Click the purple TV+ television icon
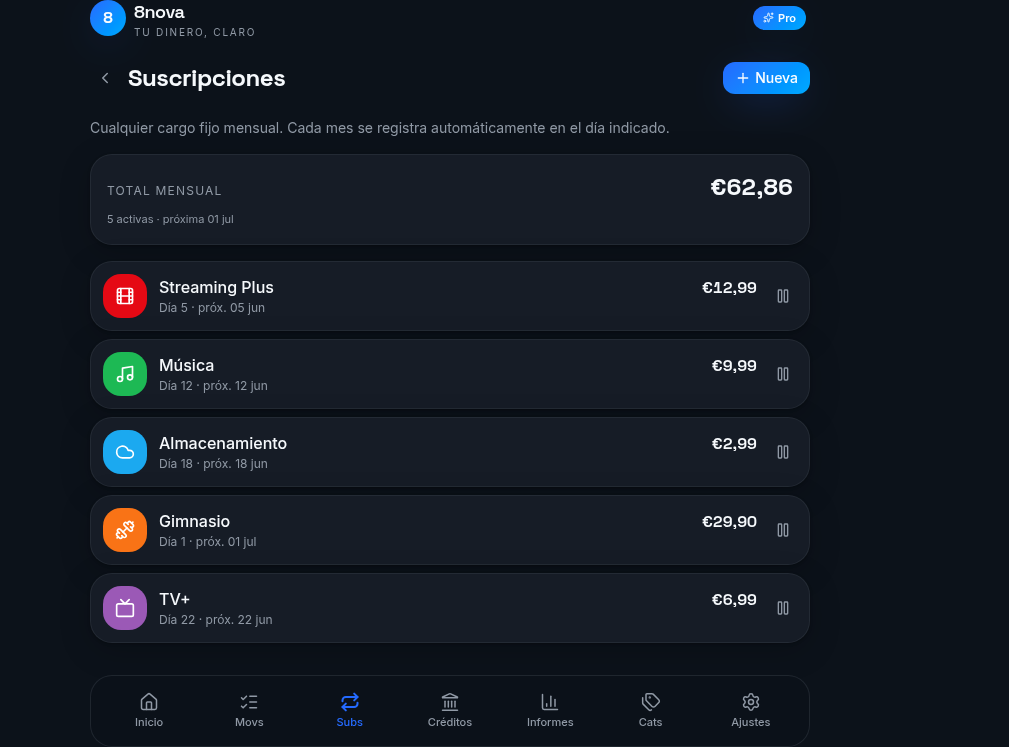This screenshot has height=747, width=1009. click(125, 607)
